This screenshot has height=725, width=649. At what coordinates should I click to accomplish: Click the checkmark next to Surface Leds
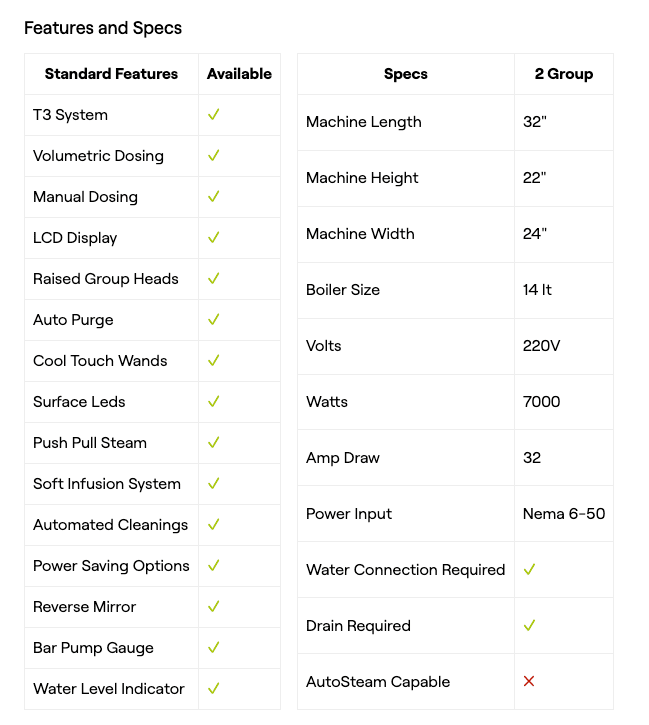213,402
